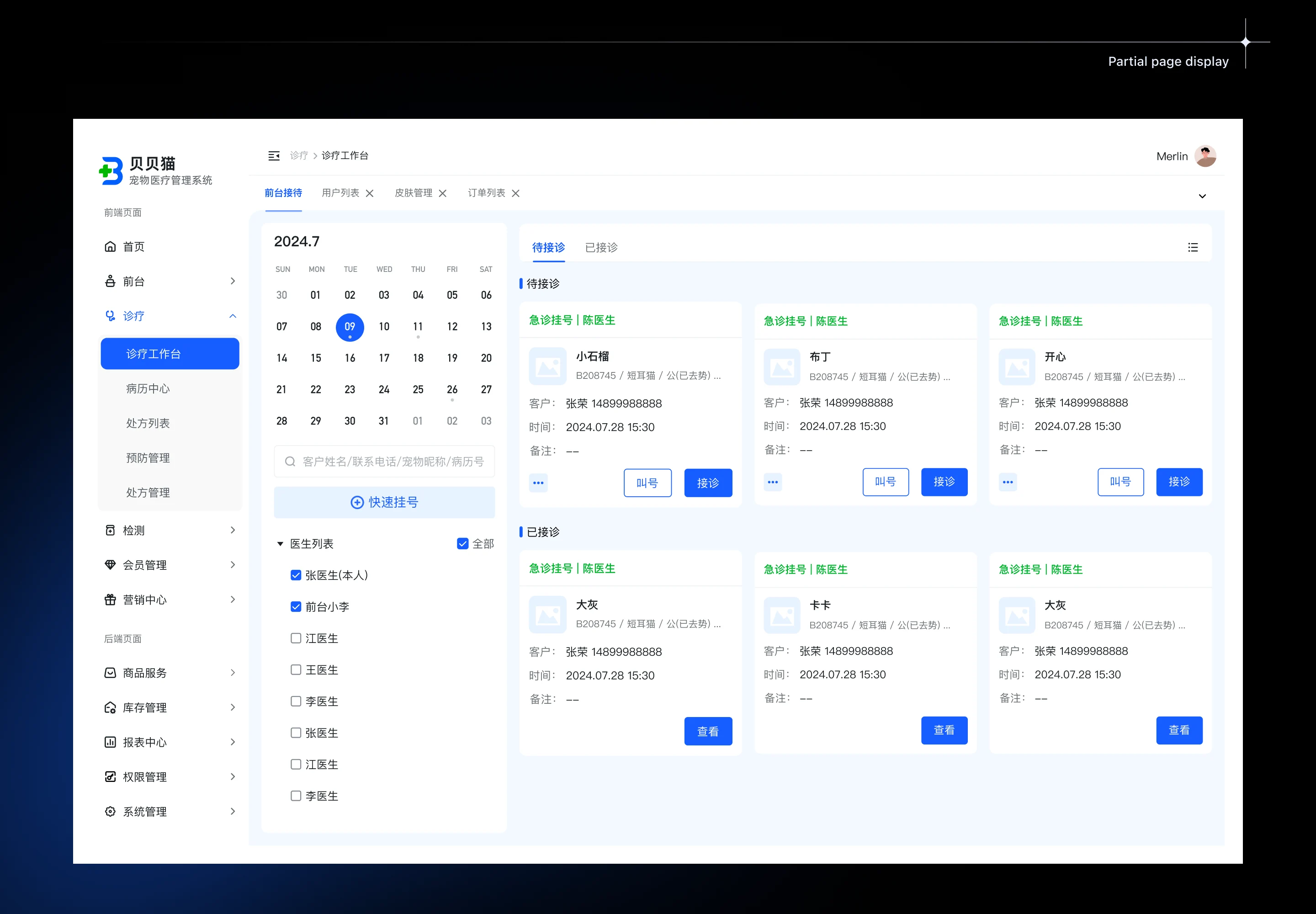The width and height of the screenshot is (1316, 914).
Task: Click the list view icon at top right
Action: (x=1193, y=247)
